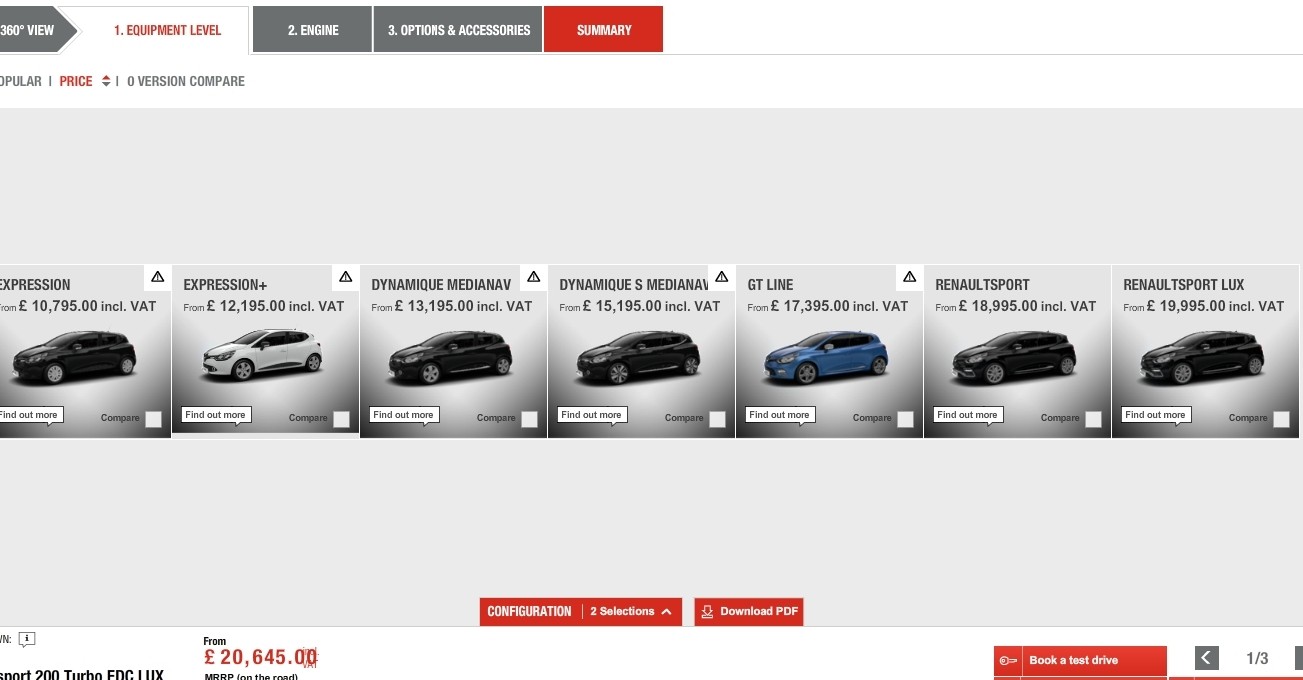
Task: Click Find out more on Dynamique MediaNav
Action: click(403, 415)
